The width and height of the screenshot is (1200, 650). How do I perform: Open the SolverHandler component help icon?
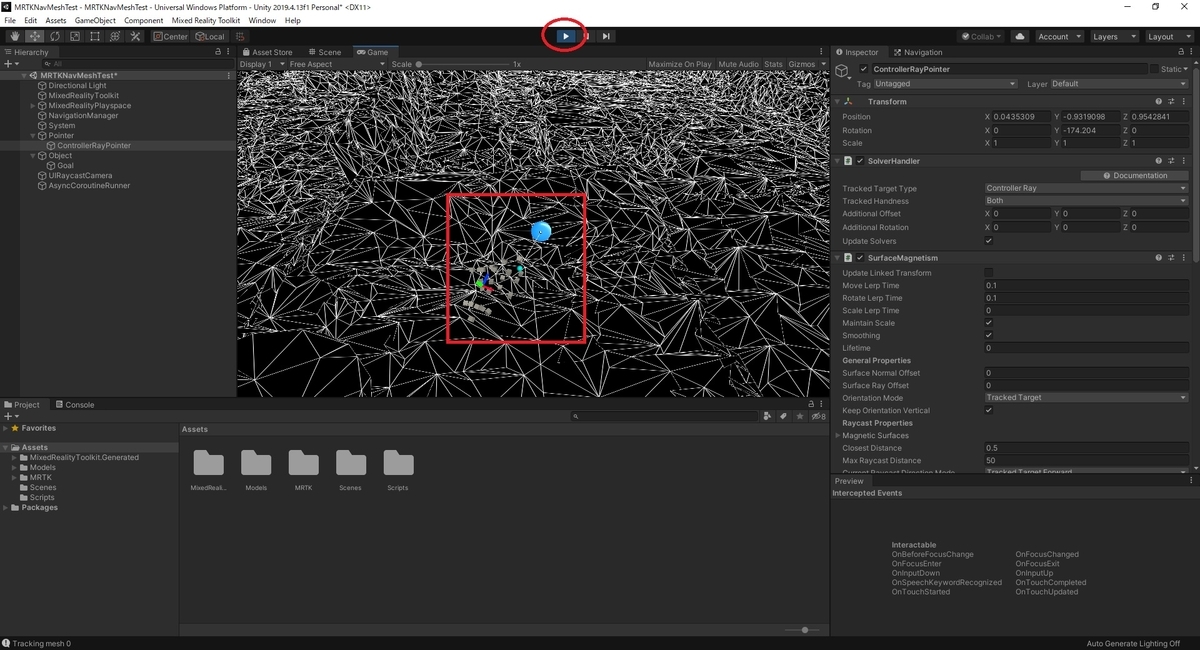tap(1159, 160)
